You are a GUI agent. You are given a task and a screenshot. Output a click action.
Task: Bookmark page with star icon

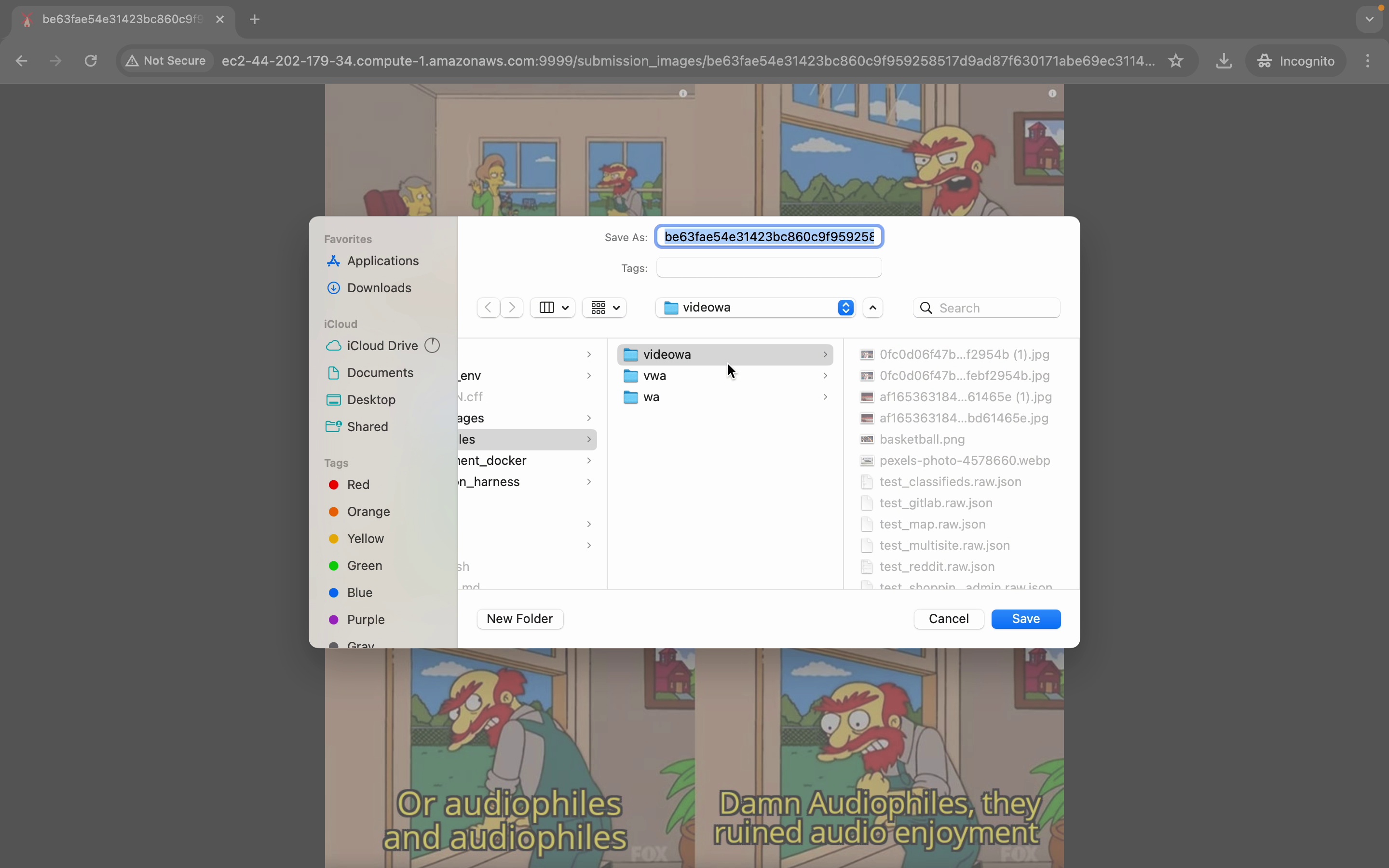(1175, 61)
